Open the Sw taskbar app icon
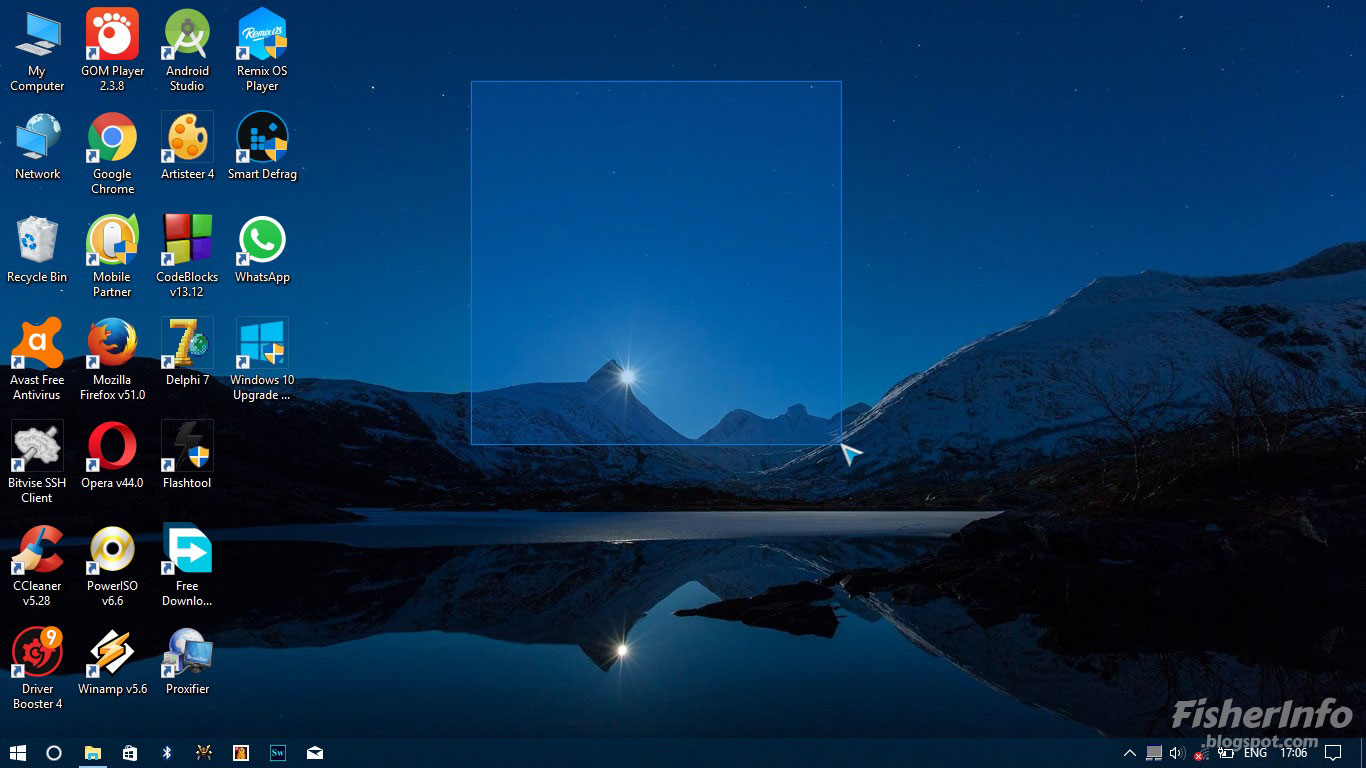Image resolution: width=1366 pixels, height=768 pixels. (x=278, y=753)
